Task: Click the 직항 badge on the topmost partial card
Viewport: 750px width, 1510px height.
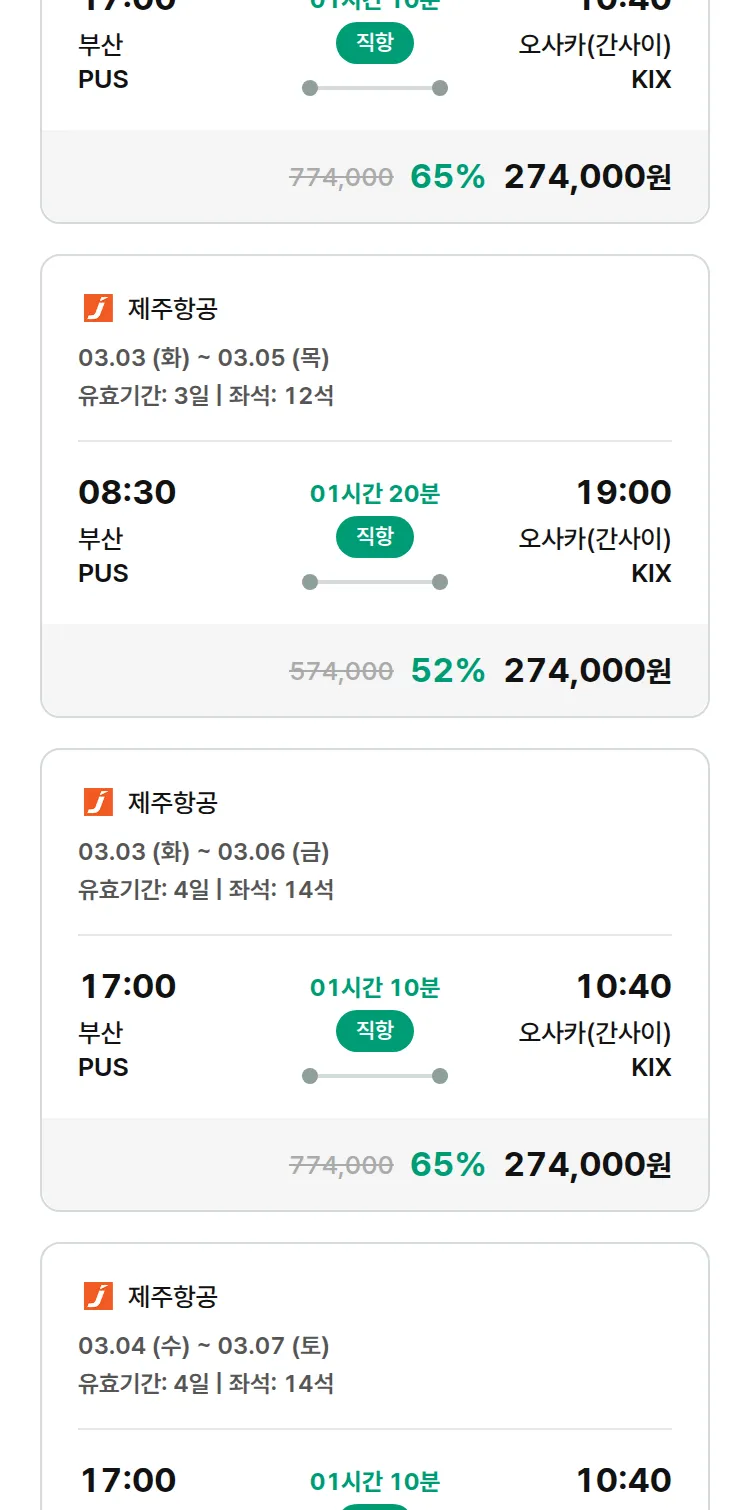Action: click(x=375, y=44)
